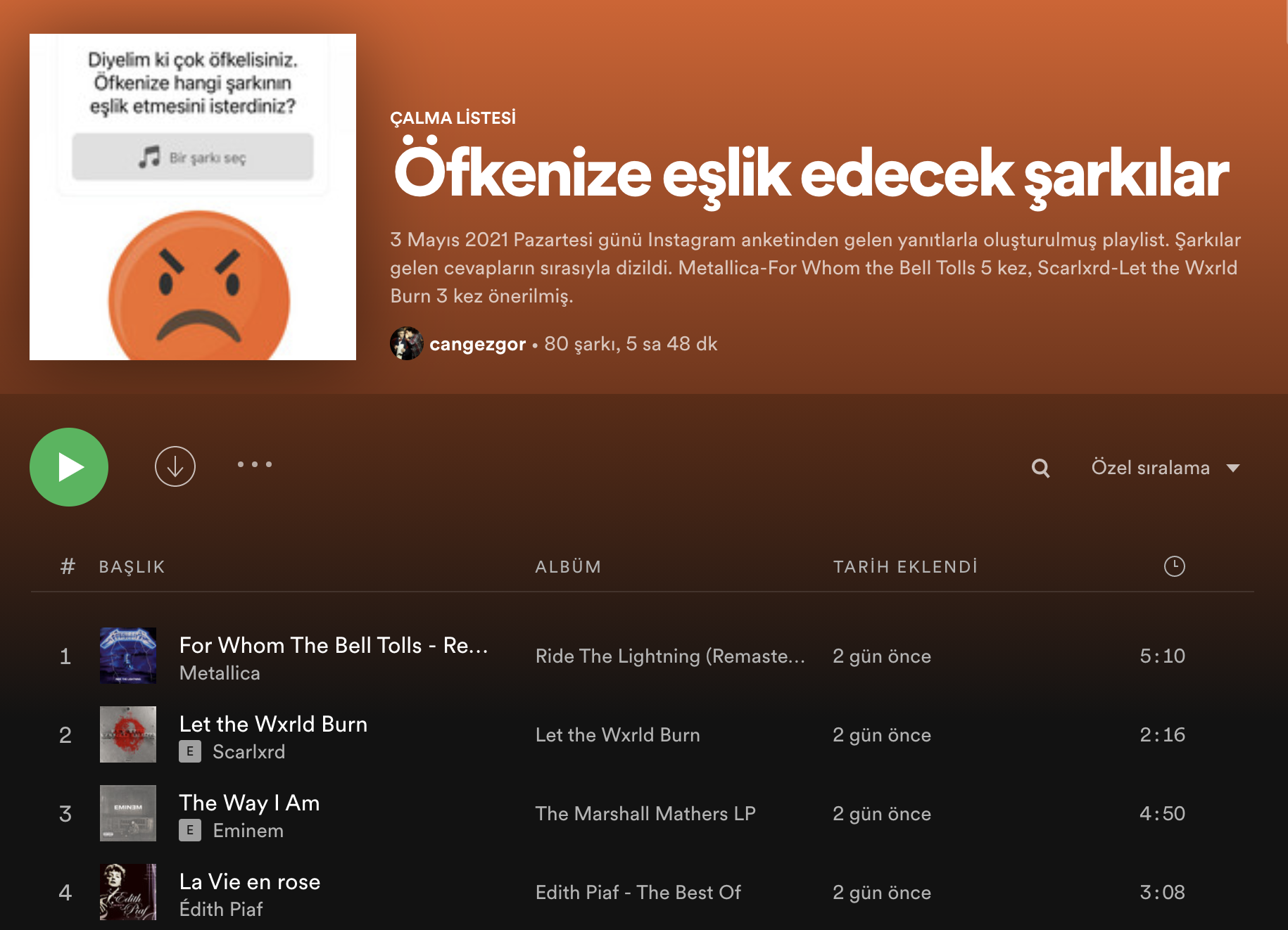This screenshot has height=930, width=1288.
Task: Click the download playlist icon
Action: coord(175,466)
